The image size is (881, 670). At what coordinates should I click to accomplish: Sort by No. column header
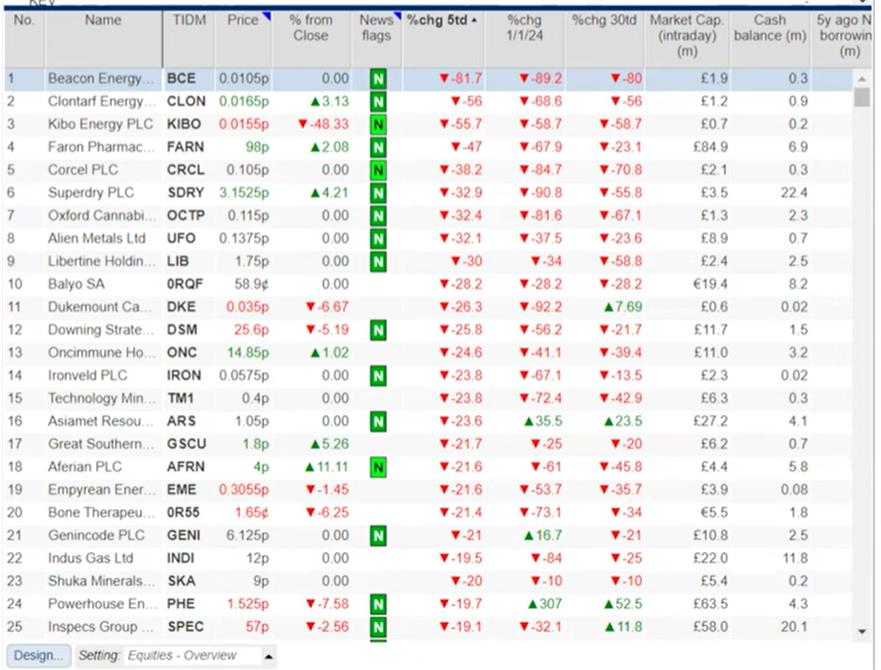pyautogui.click(x=24, y=38)
